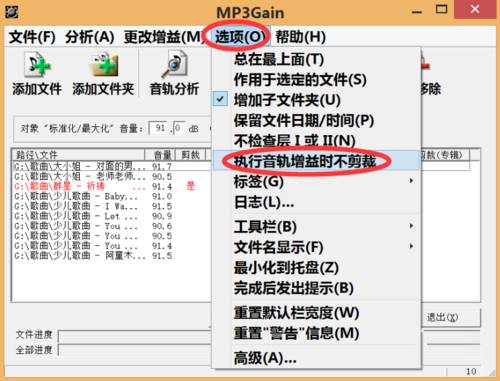The height and width of the screenshot is (381, 500).
Task: Enable 执行音轨增益时不剪裁 option
Action: coord(316,161)
